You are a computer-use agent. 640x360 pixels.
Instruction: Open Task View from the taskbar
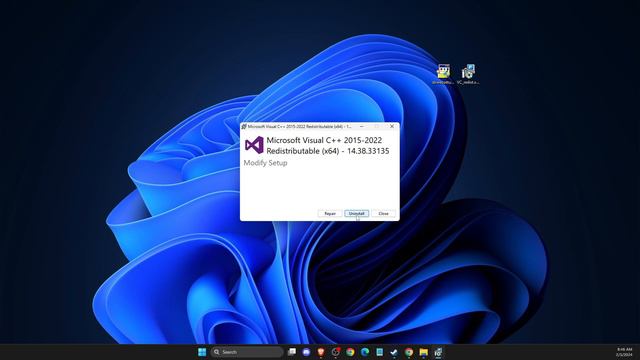(291, 352)
